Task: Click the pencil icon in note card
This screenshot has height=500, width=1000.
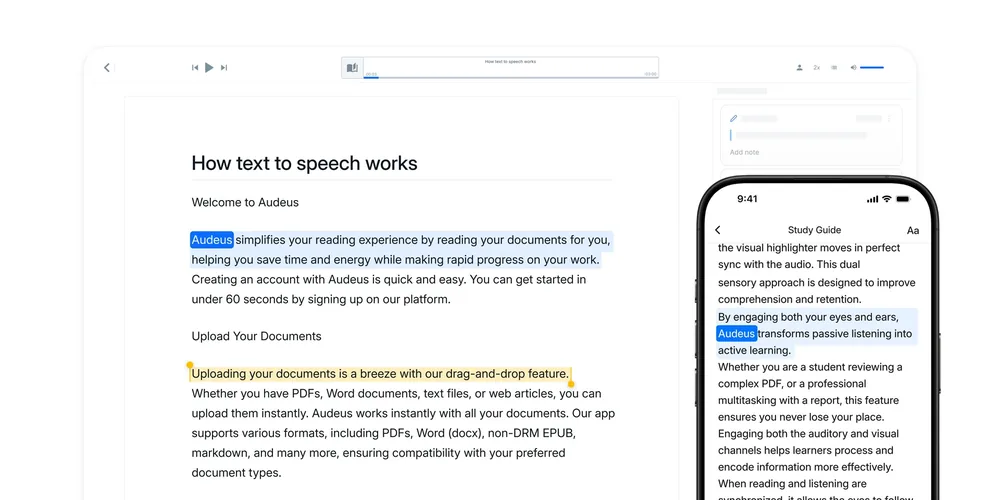Action: (x=733, y=119)
